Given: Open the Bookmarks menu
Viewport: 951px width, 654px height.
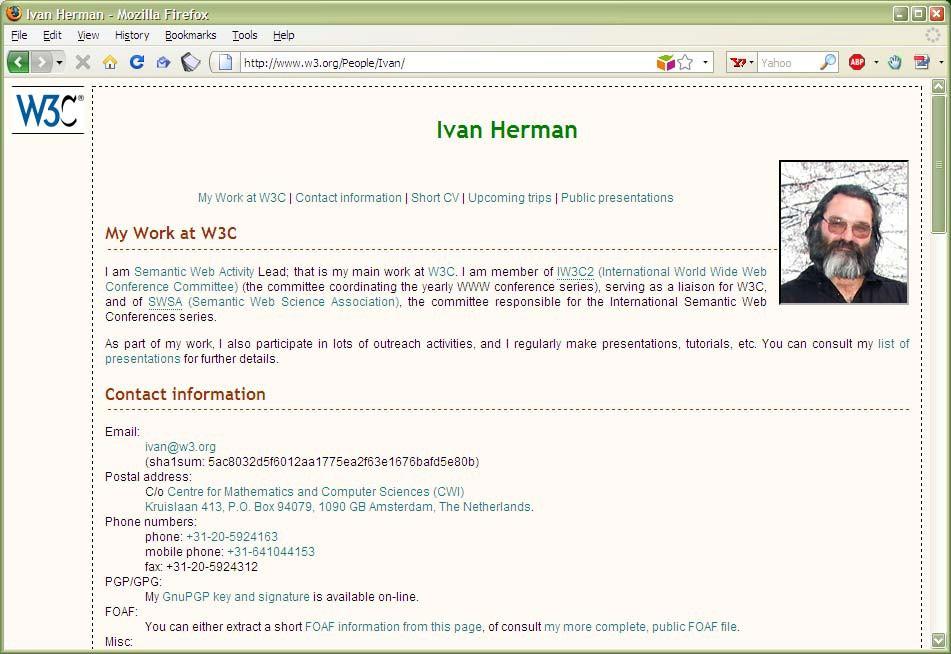Looking at the screenshot, I should point(190,35).
